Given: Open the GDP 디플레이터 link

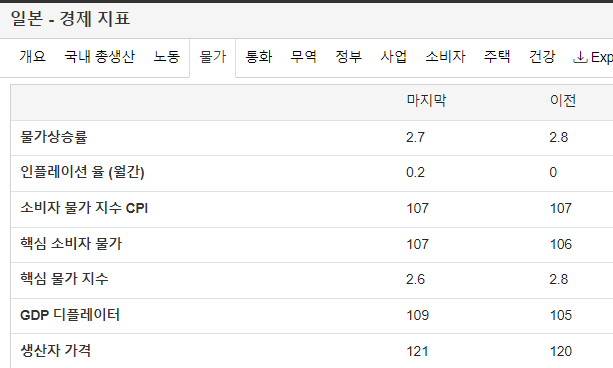Looking at the screenshot, I should (x=70, y=315).
